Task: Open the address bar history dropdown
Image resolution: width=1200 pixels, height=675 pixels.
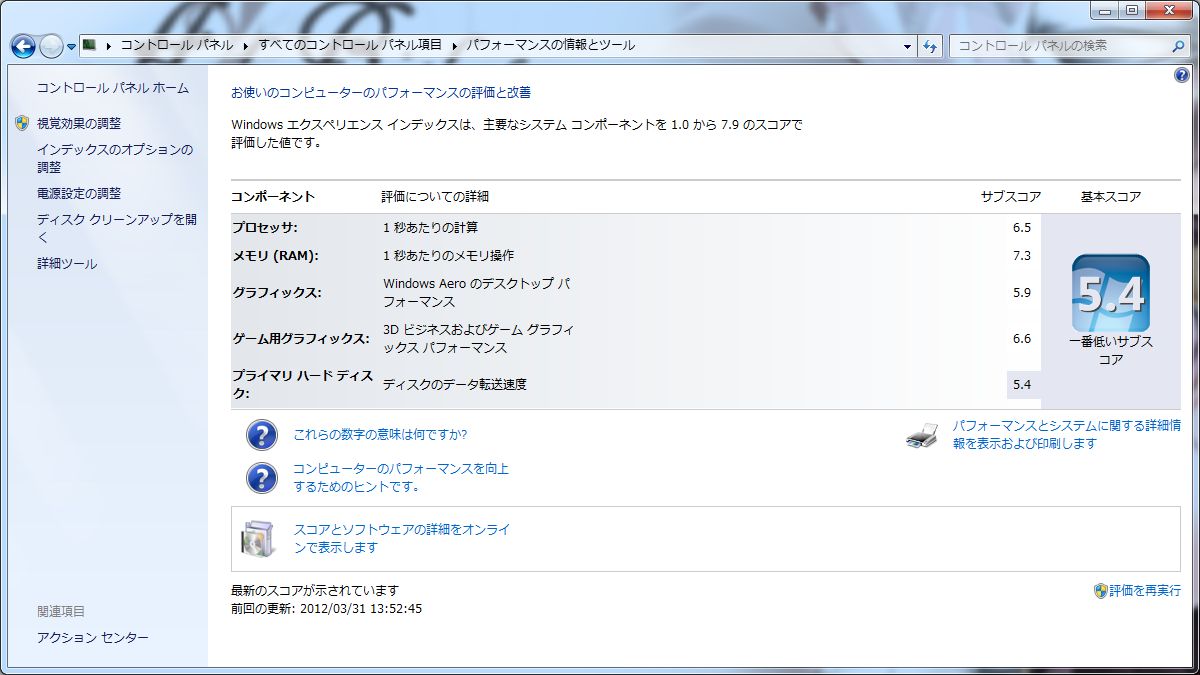Action: coord(907,46)
